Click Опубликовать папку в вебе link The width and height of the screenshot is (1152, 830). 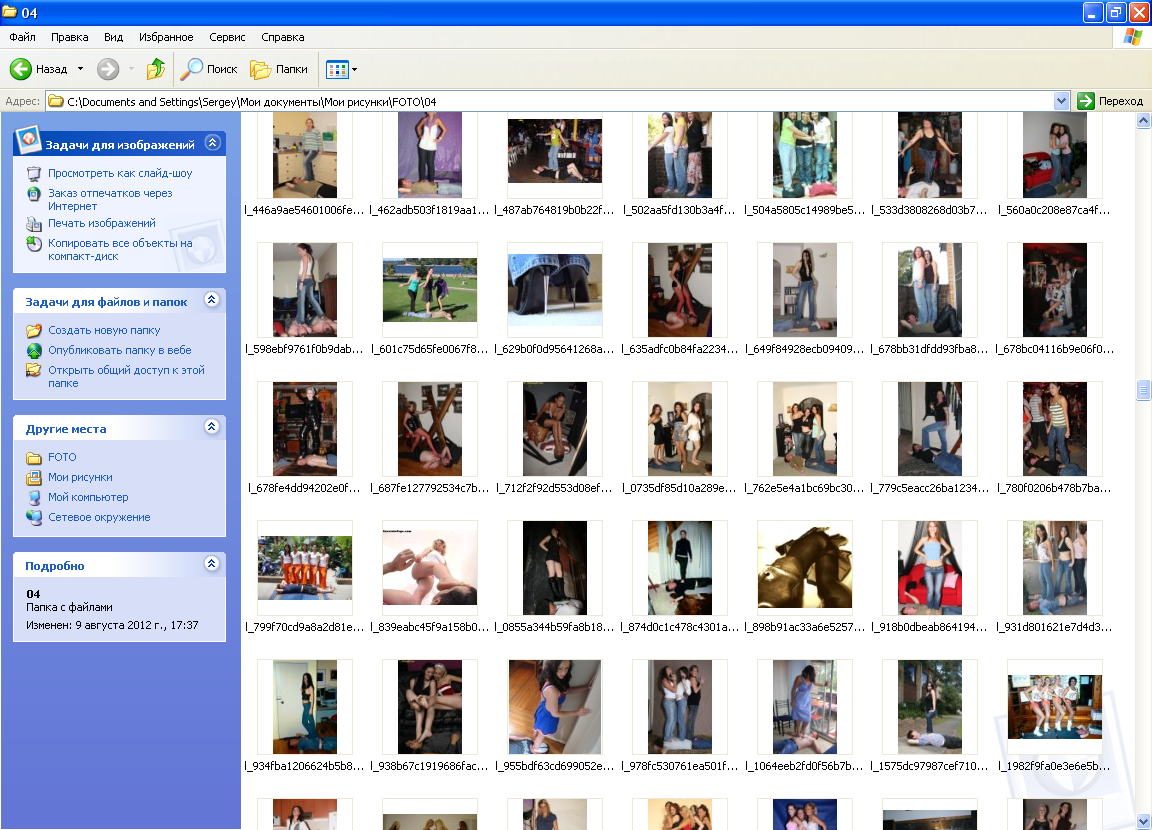coord(120,350)
